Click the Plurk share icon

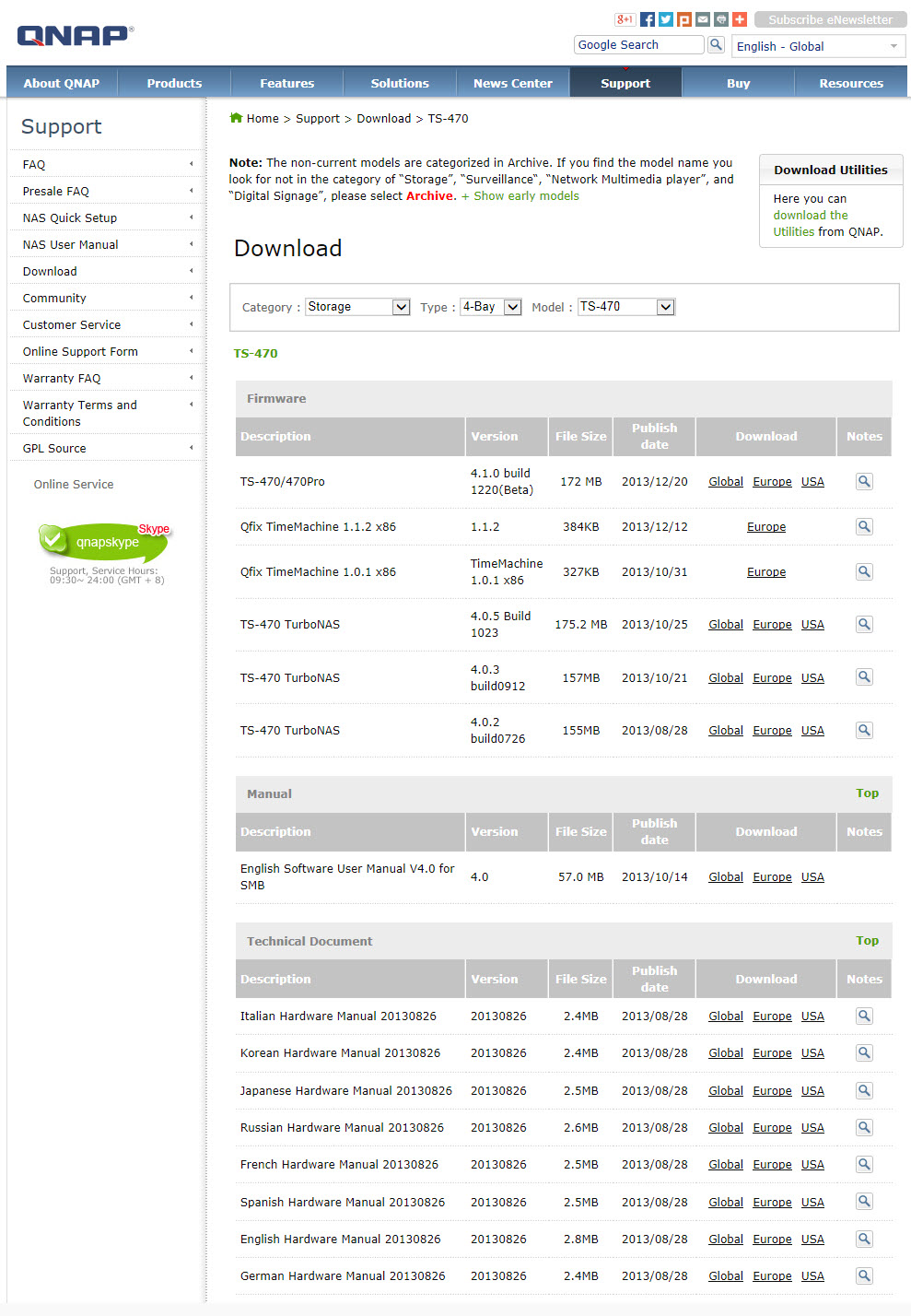click(684, 19)
